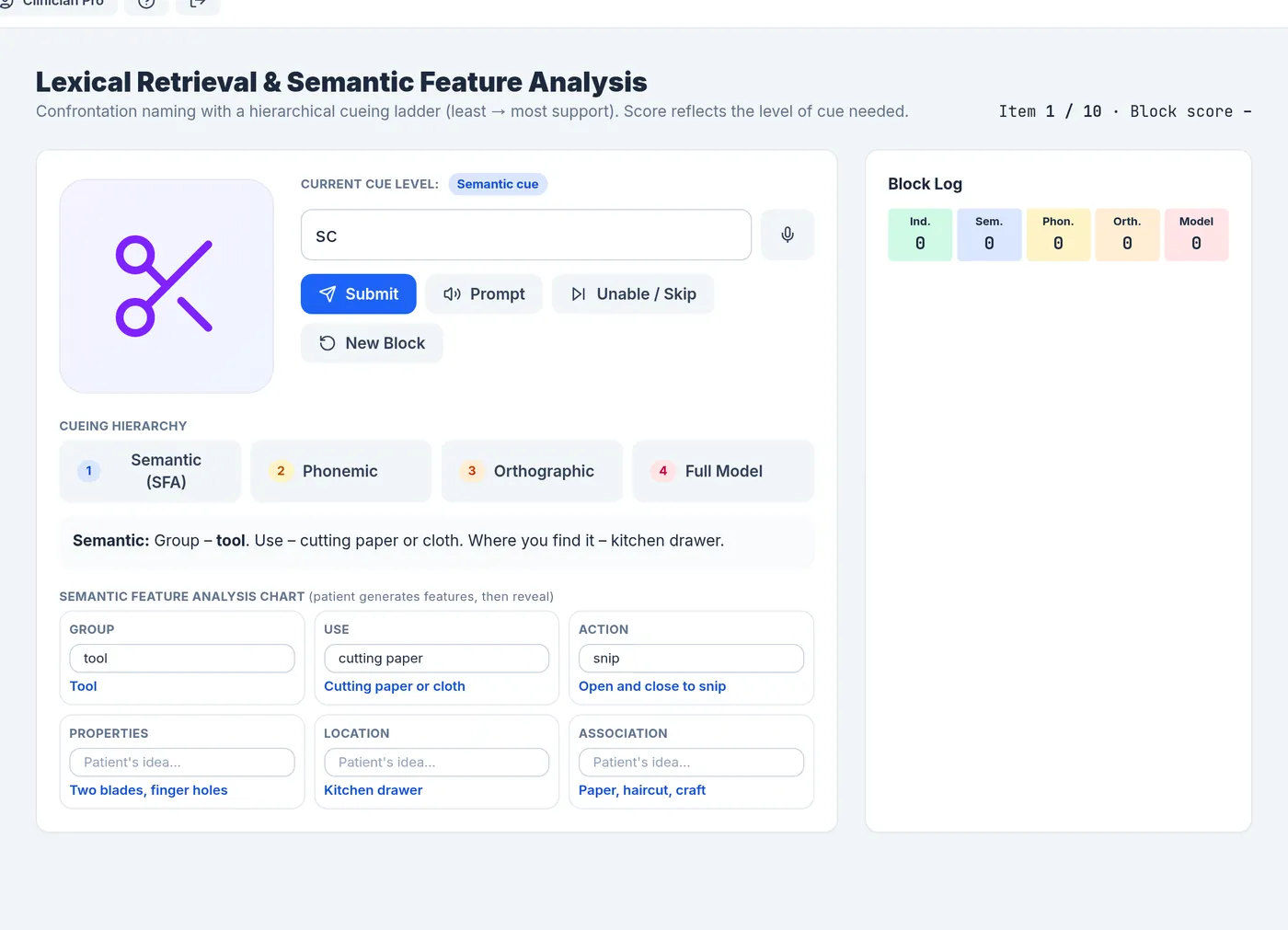Switch to the Full Model cue

[x=723, y=471]
